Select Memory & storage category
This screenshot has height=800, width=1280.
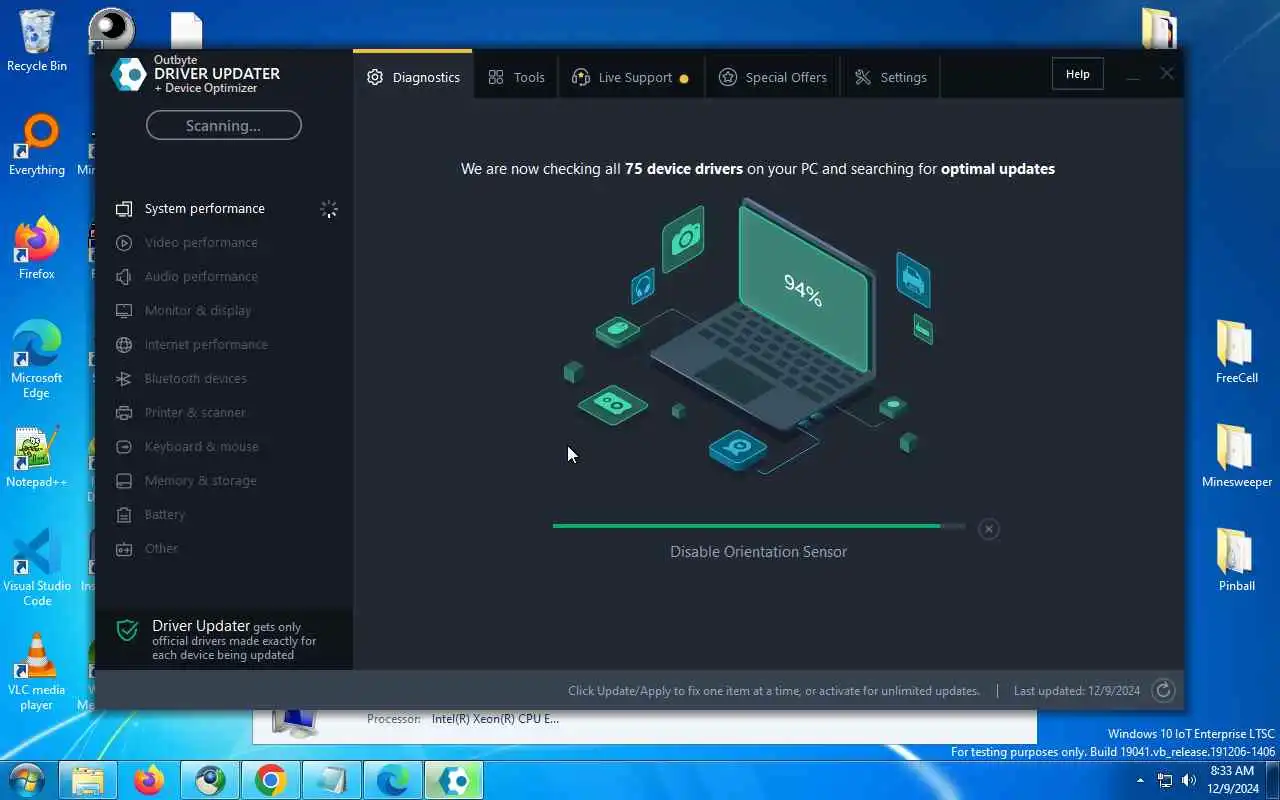click(226, 481)
